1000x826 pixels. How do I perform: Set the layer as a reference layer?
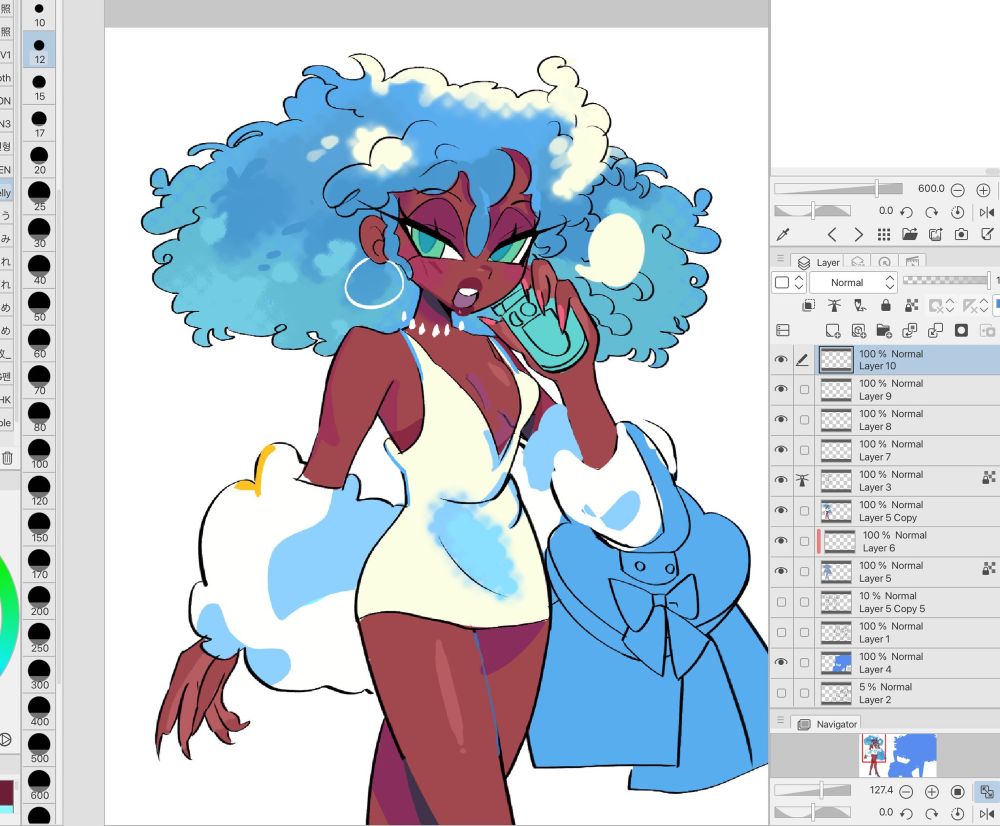pyautogui.click(x=834, y=306)
